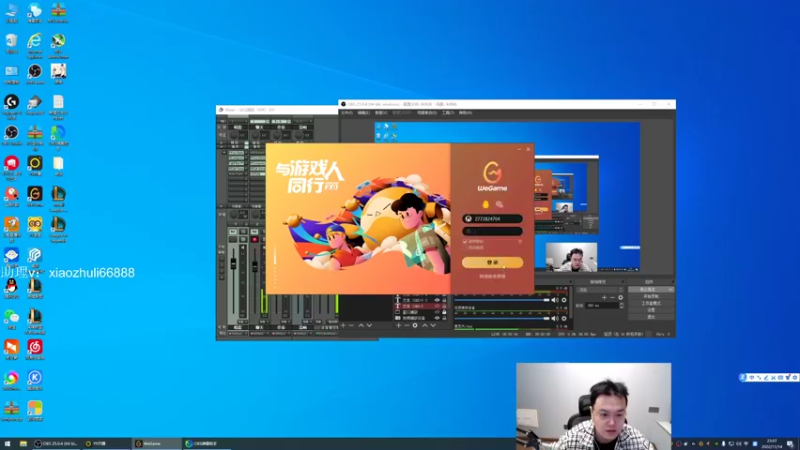
Task: Toggle eye visibility of first visible OBS source
Action: [x=437, y=300]
